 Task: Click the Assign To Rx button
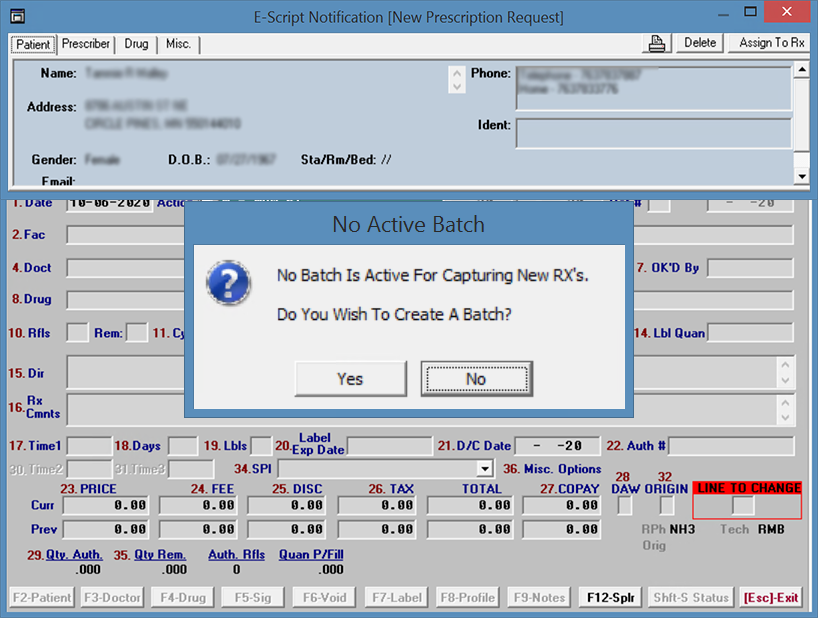point(771,43)
